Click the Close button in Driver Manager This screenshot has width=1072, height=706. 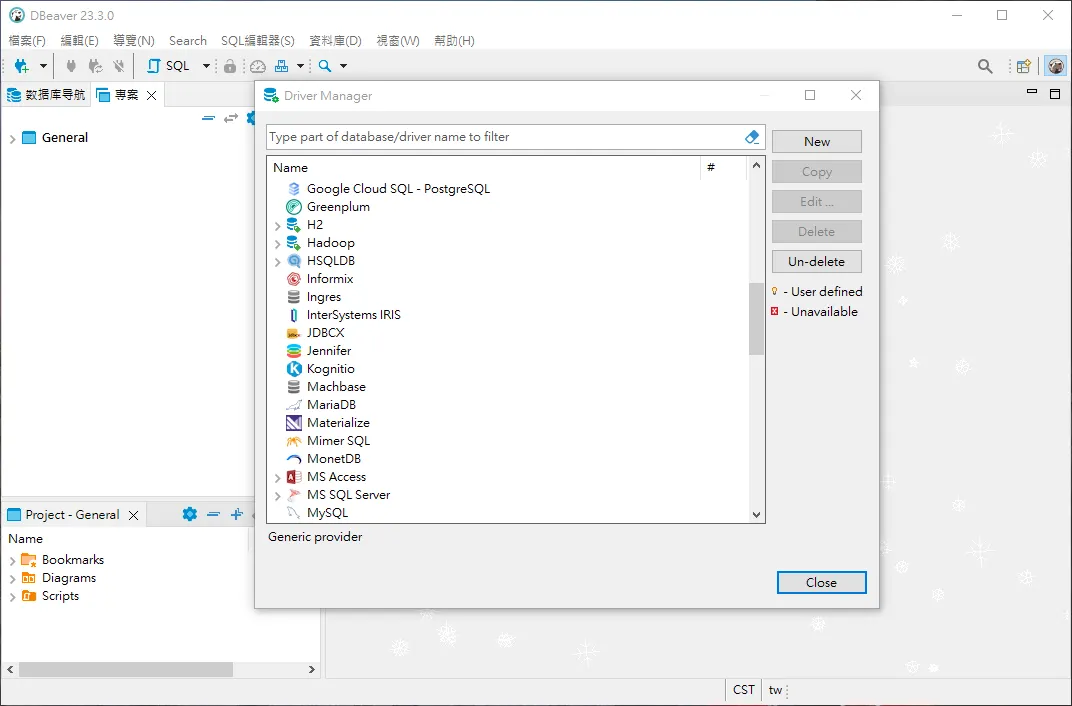pos(821,582)
